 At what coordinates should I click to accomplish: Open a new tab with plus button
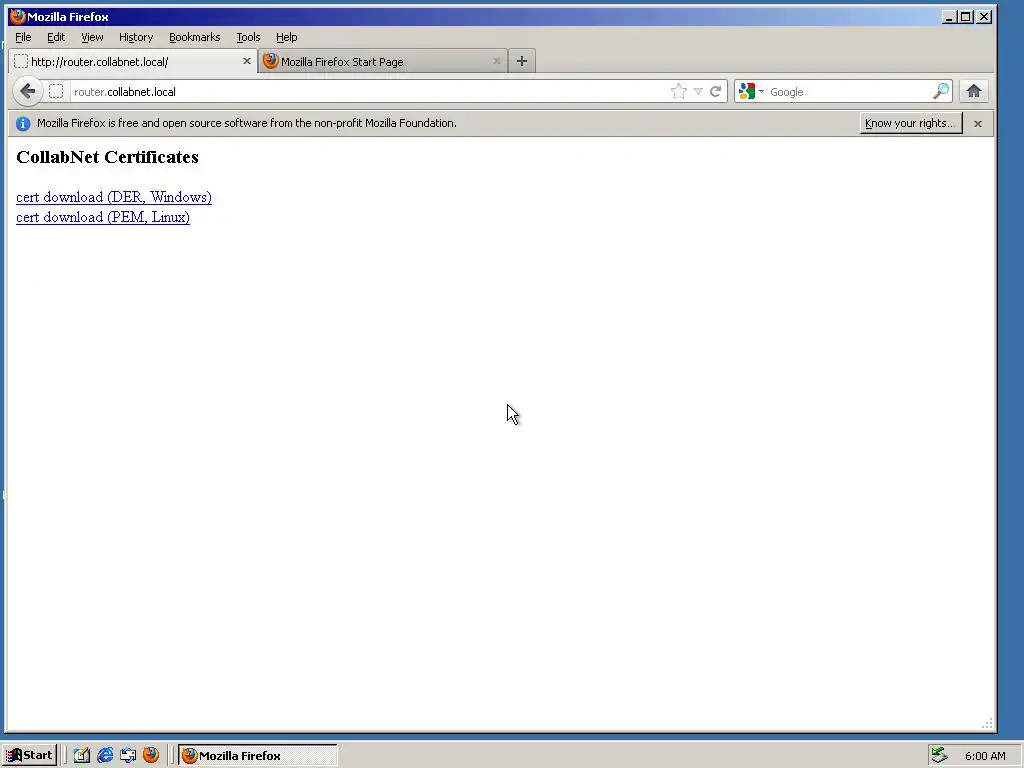click(521, 61)
